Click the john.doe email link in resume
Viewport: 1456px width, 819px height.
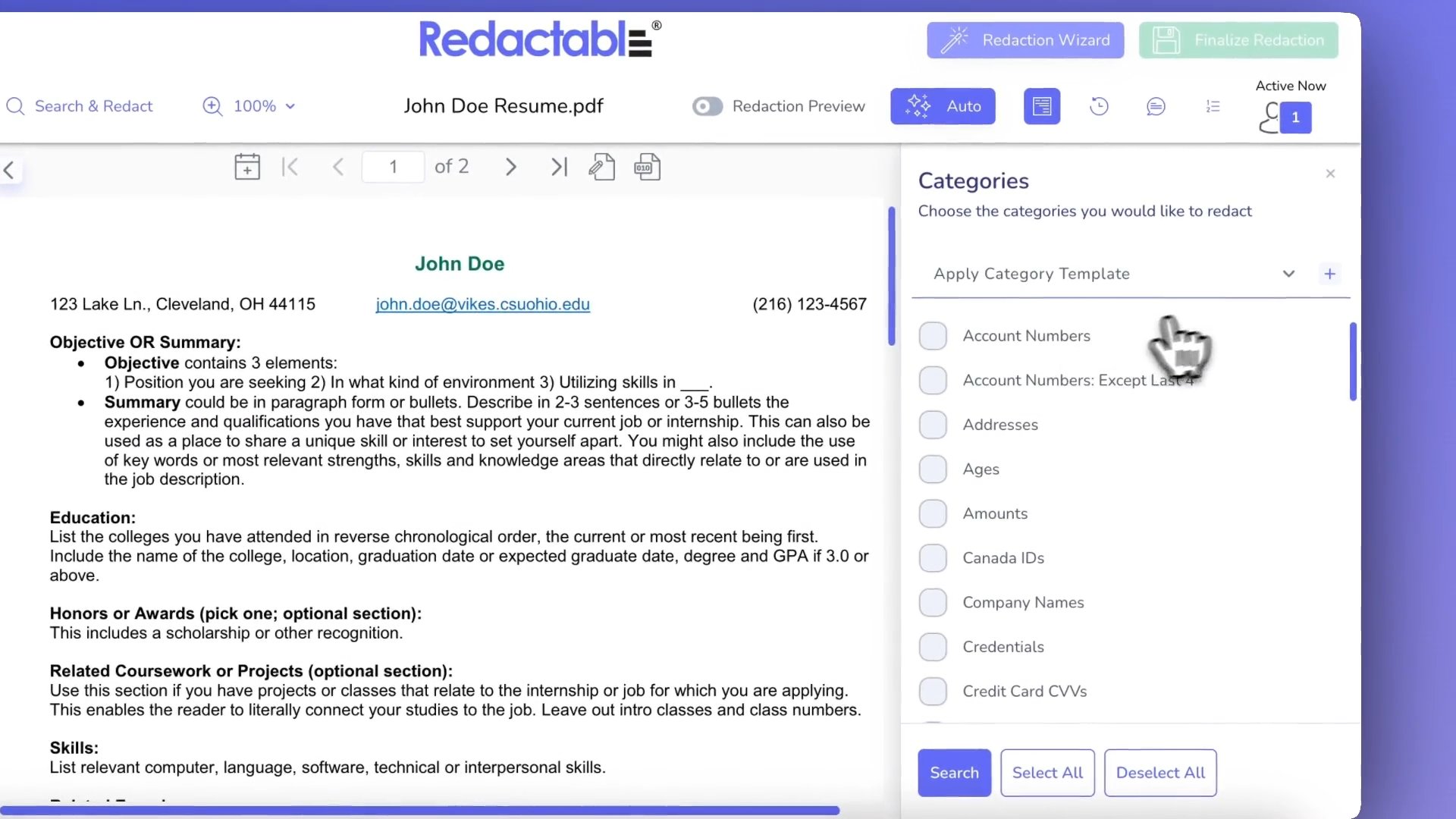point(482,304)
